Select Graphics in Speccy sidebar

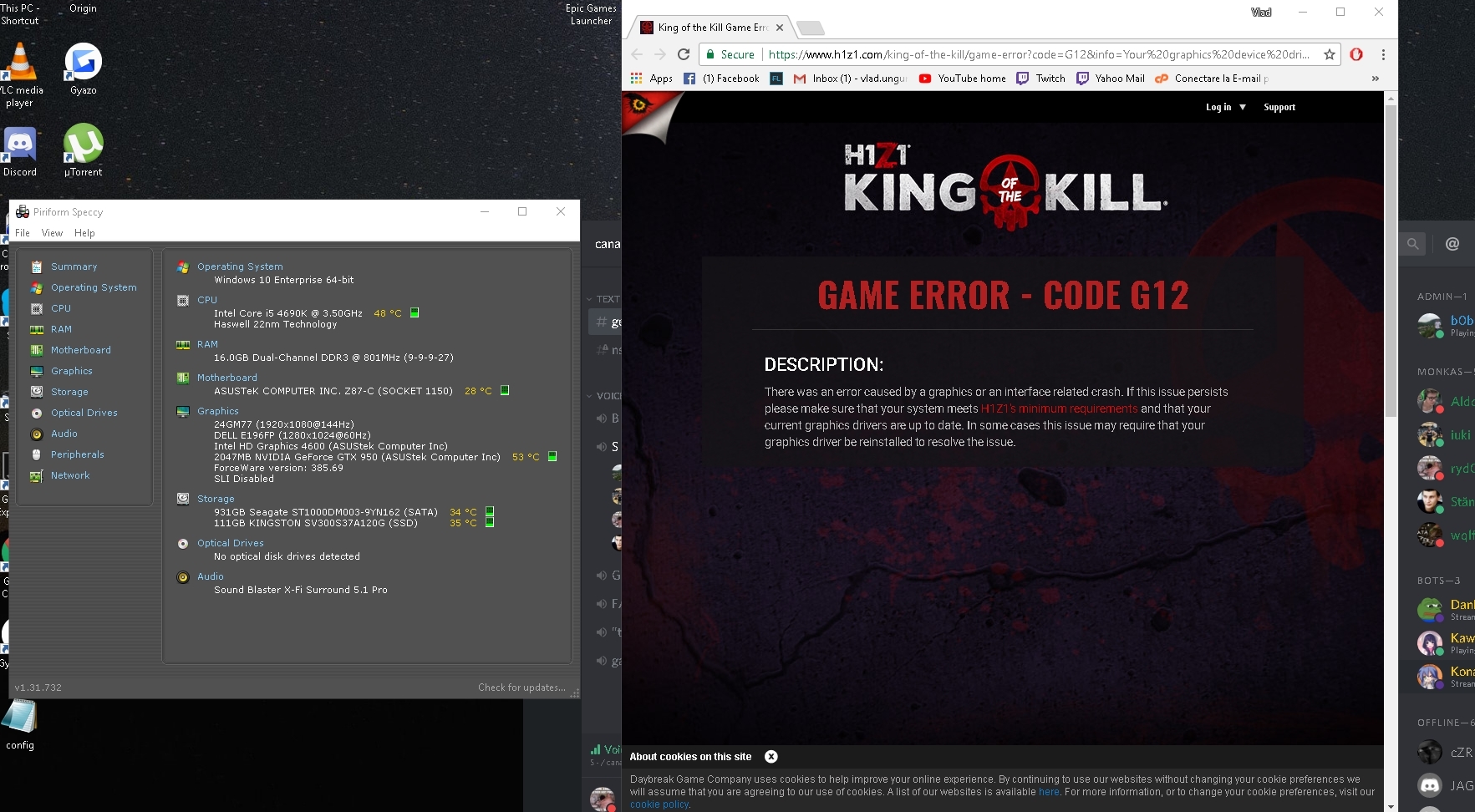point(72,371)
